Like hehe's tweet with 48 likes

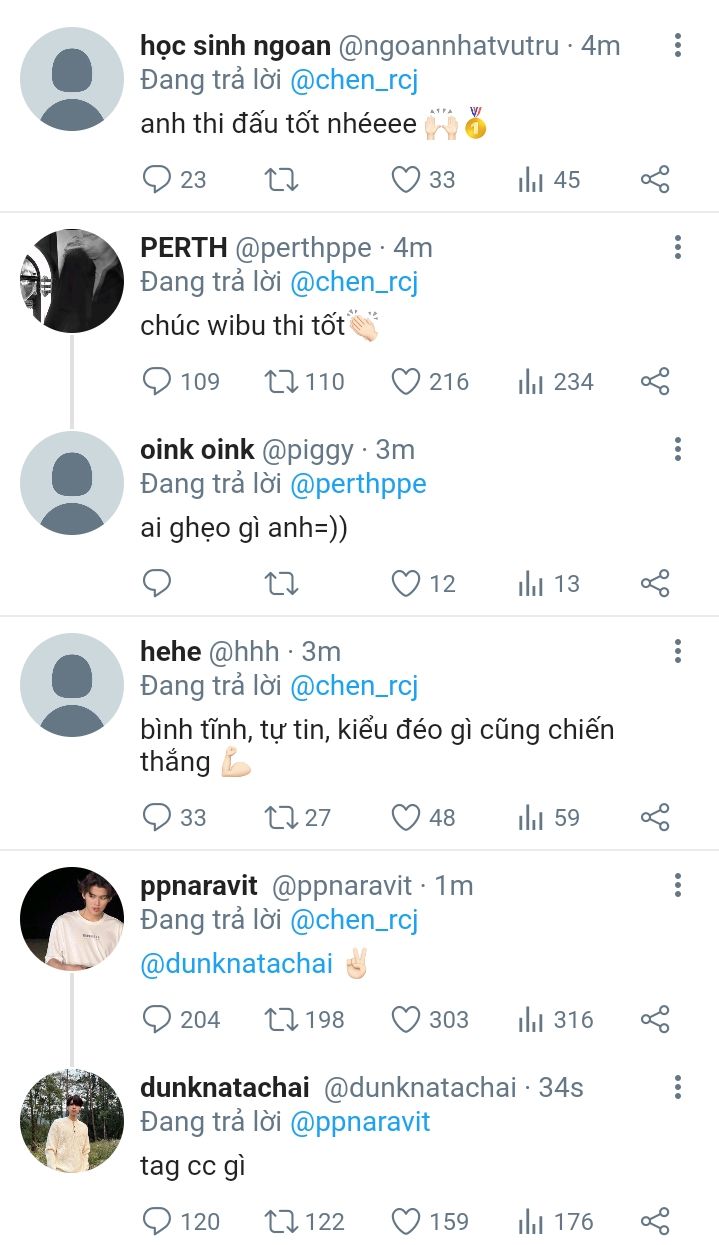[x=405, y=818]
